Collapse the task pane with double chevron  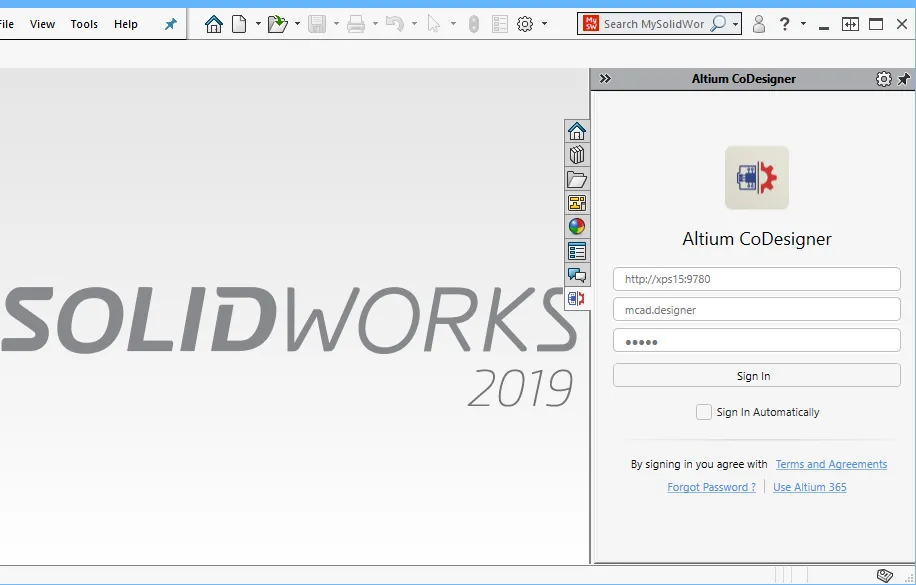coord(605,78)
